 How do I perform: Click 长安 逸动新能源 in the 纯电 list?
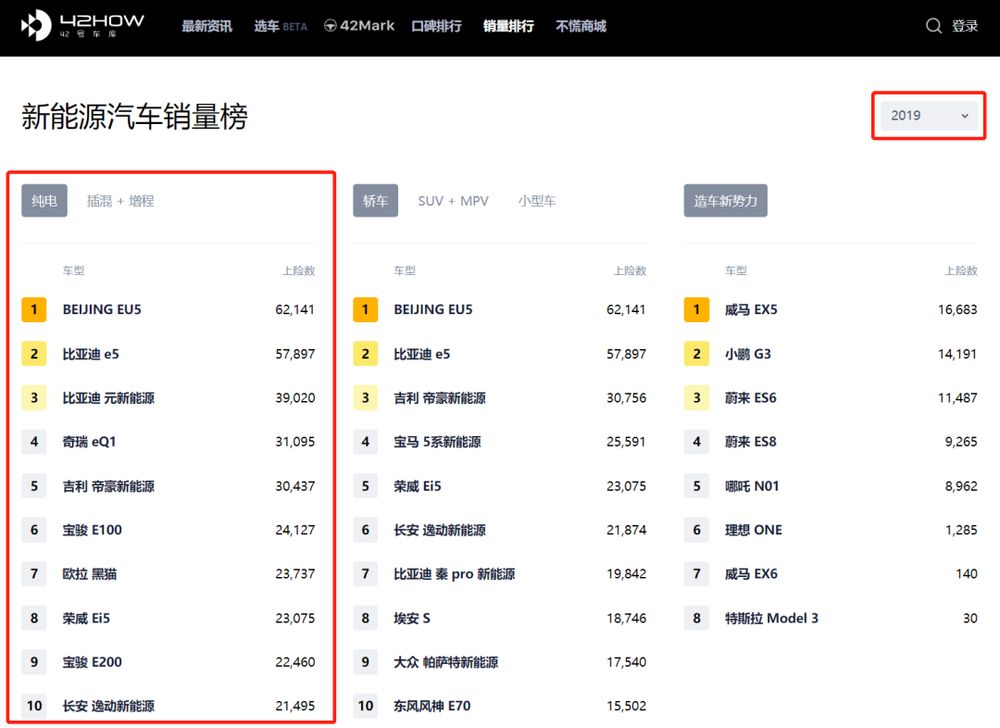[x=108, y=706]
